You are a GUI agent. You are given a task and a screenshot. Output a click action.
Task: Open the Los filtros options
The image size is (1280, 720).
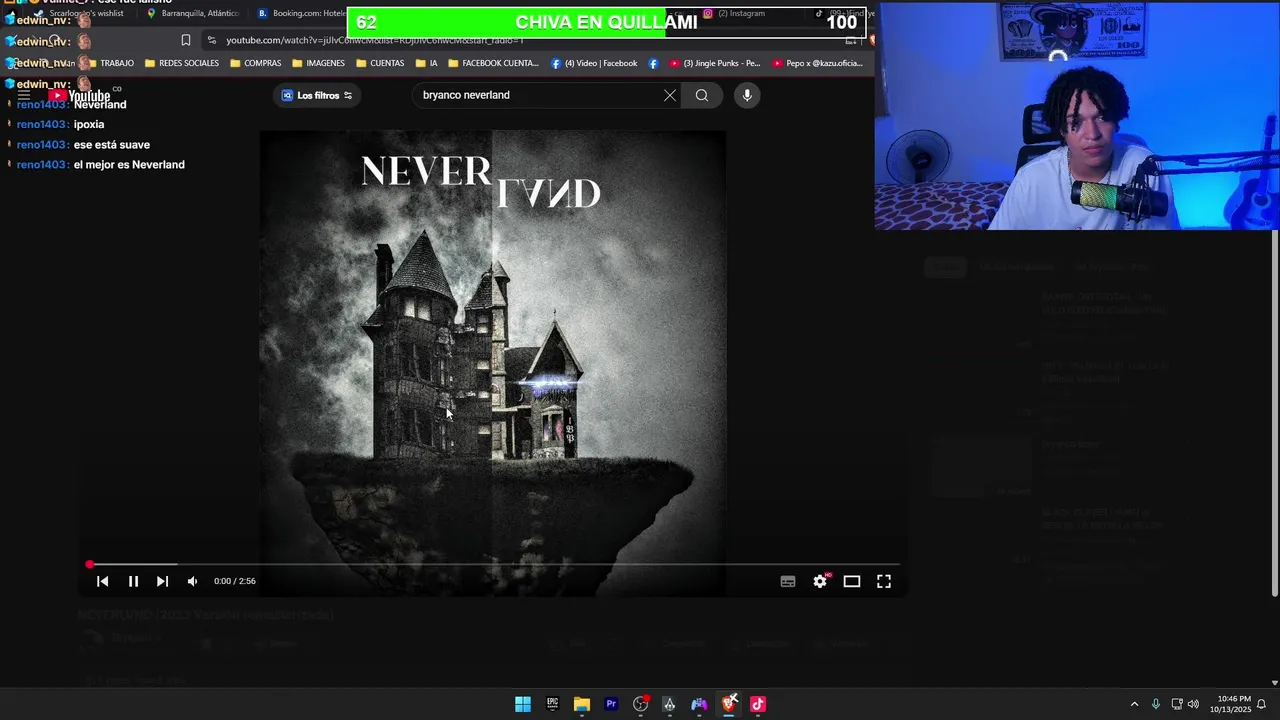[317, 95]
